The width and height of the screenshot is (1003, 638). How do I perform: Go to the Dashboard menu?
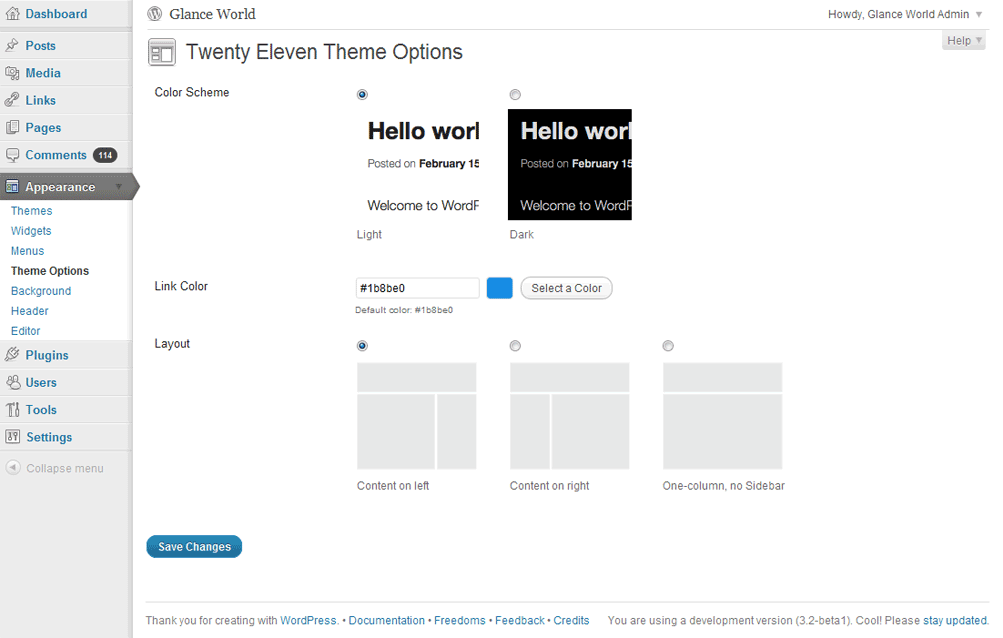pos(56,13)
